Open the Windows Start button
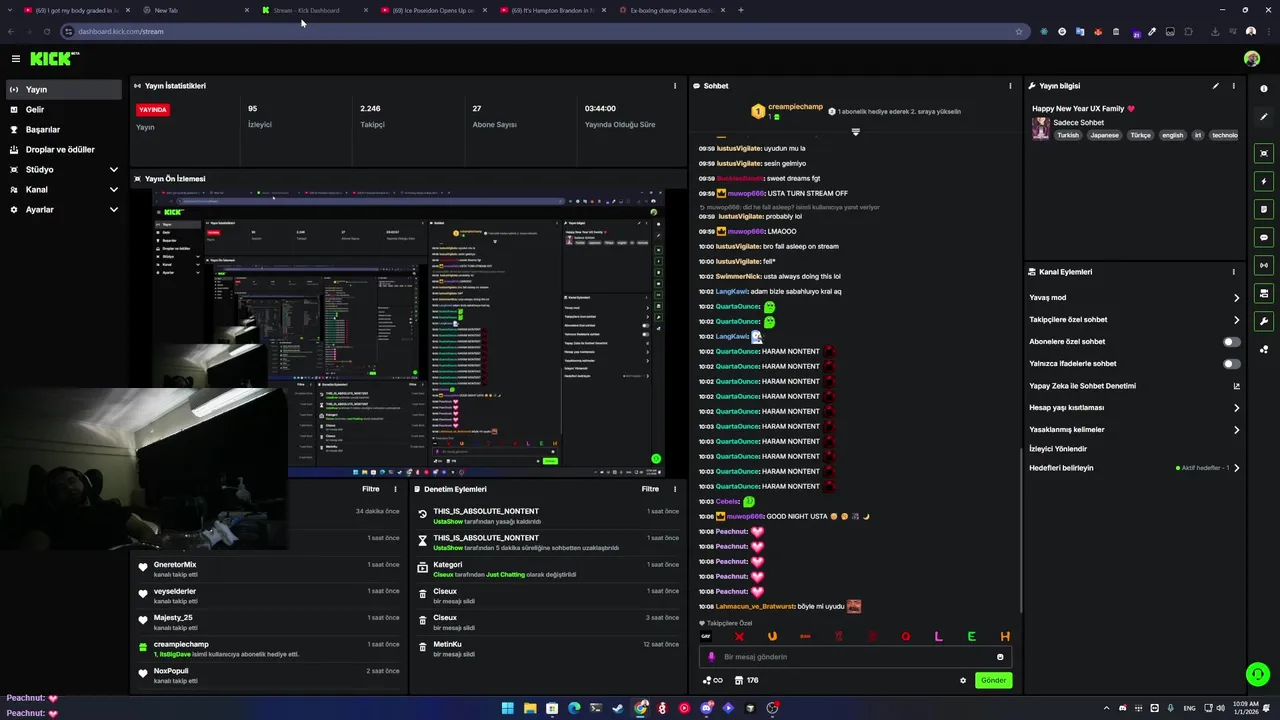Screen dimensions: 1280x720 pos(508,708)
